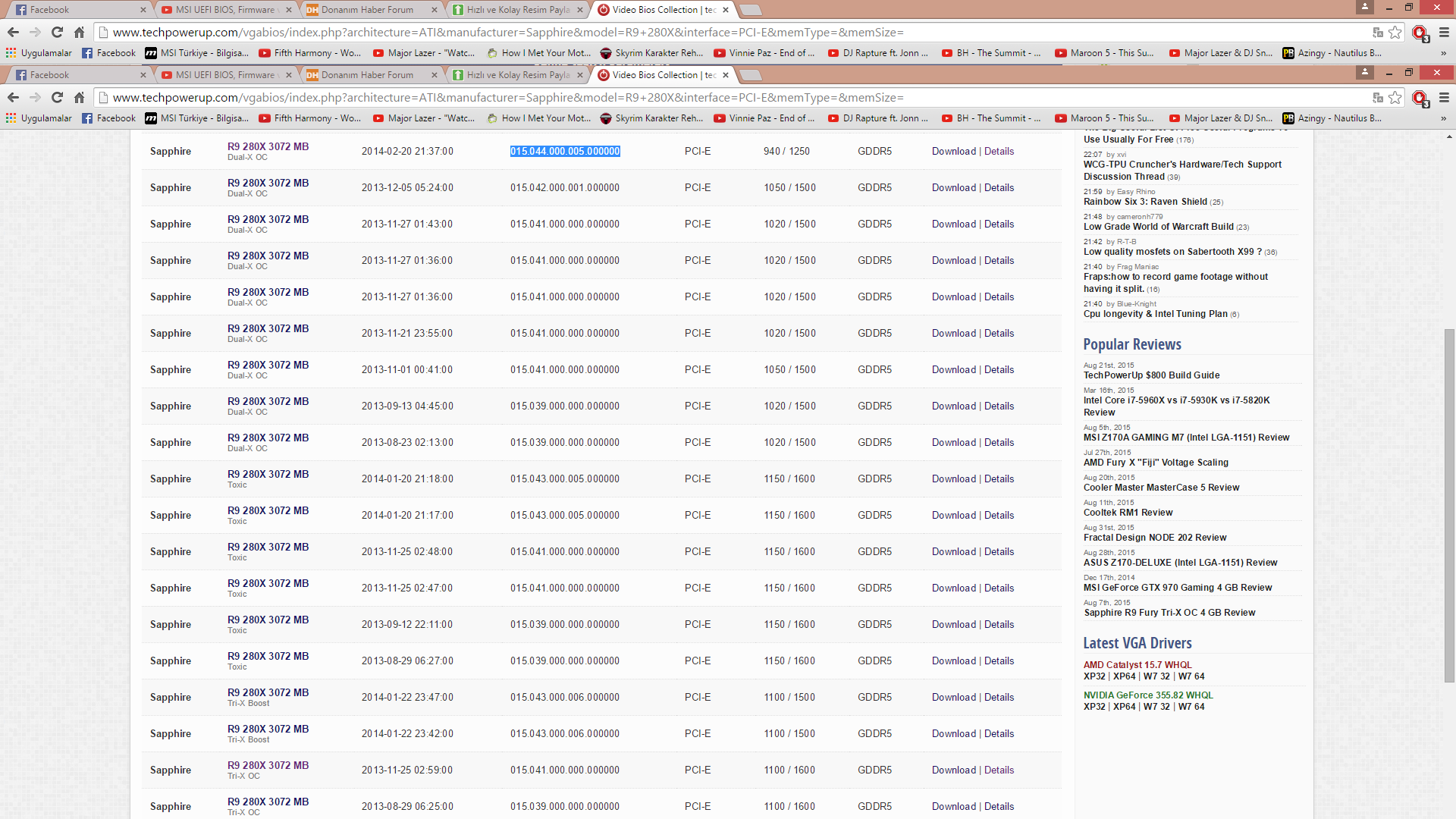This screenshot has height=819, width=1456.
Task: Open R9 280X 3072 MB Toxic dated 2014-01-20 21:18:00
Action: pos(268,475)
